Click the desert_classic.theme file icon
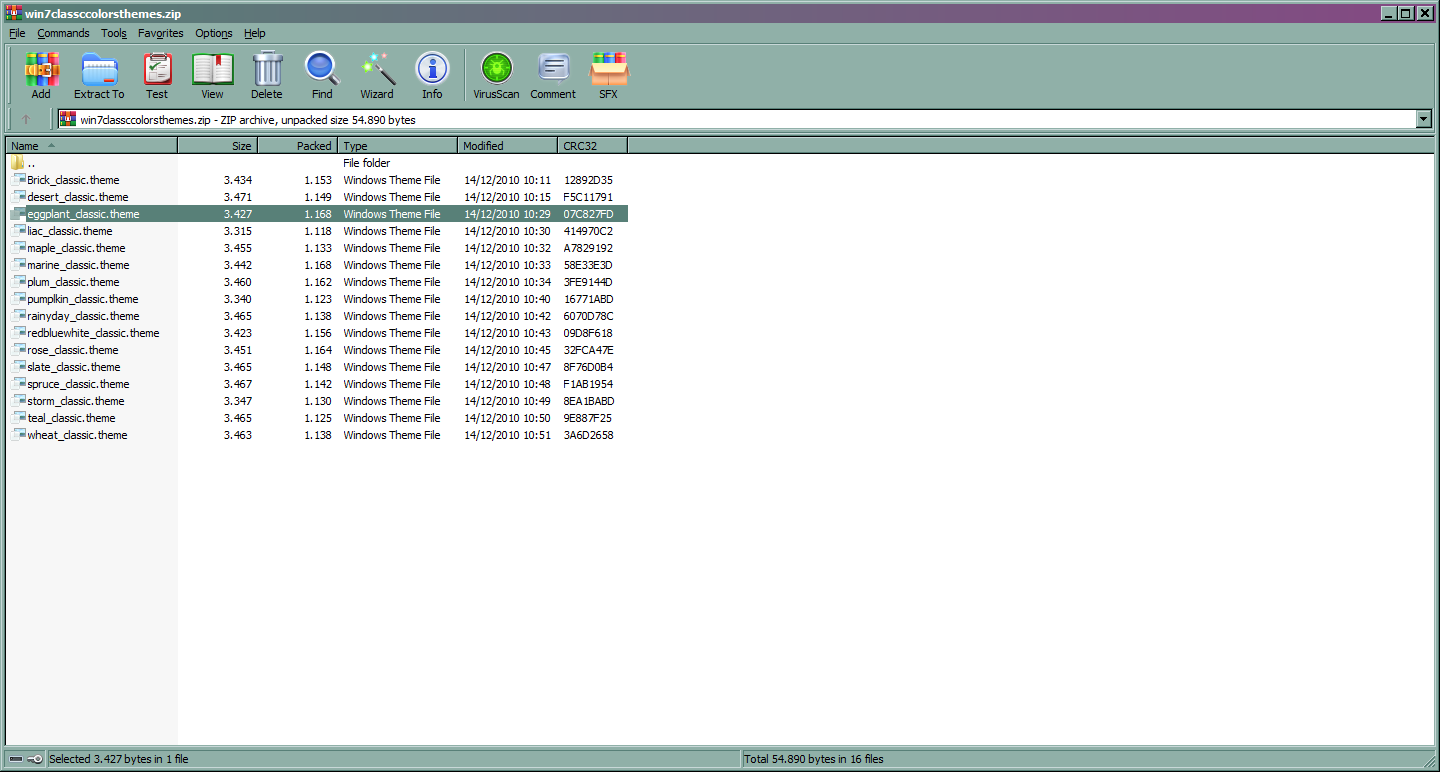The image size is (1440, 772). coord(18,197)
